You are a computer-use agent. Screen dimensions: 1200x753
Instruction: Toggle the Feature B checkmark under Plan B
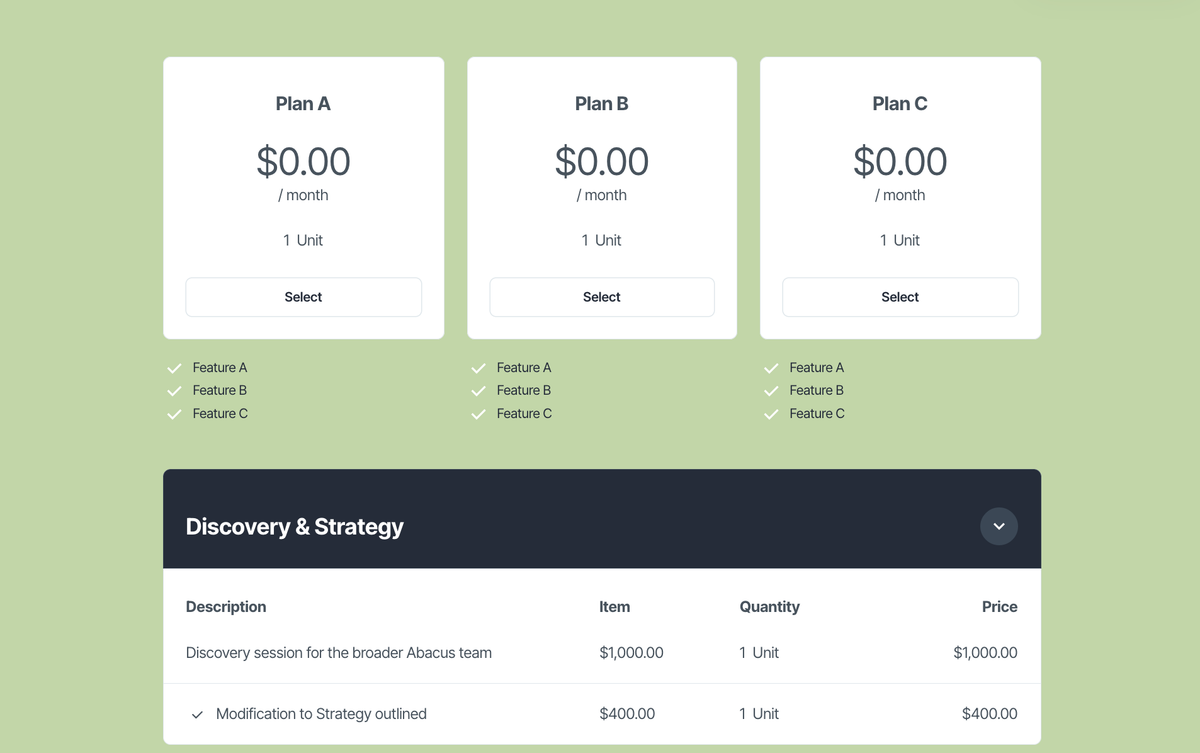tap(478, 390)
